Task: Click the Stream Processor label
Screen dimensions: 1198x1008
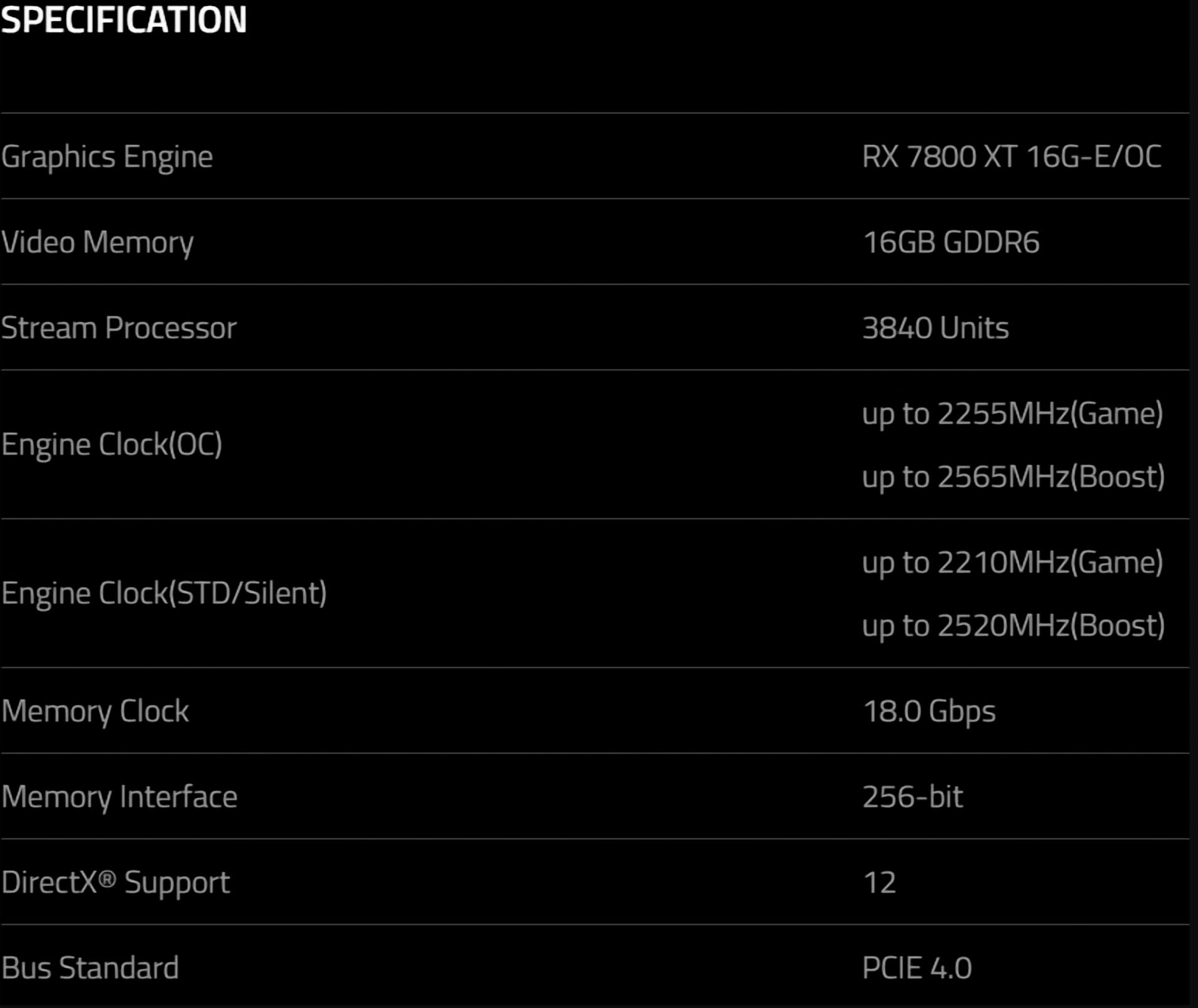Action: tap(119, 328)
